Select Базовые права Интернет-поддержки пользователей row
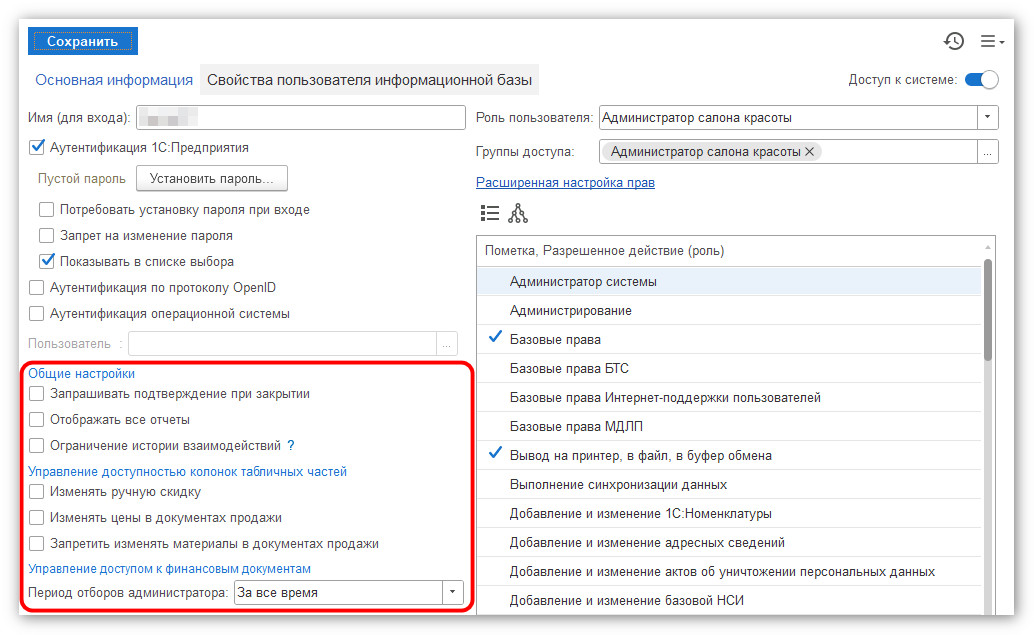The height and width of the screenshot is (635, 1034). [x=729, y=398]
